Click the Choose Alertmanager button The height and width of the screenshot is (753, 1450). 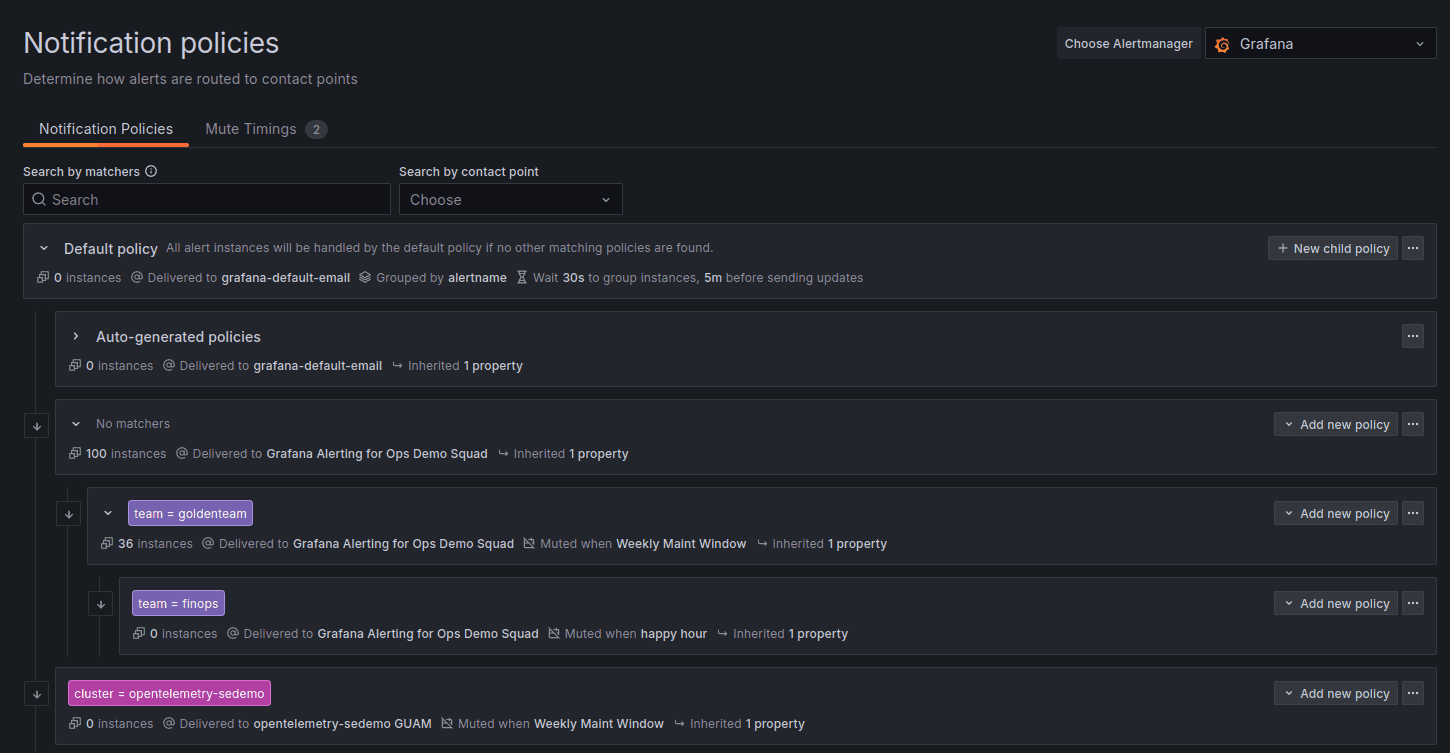(x=1128, y=43)
